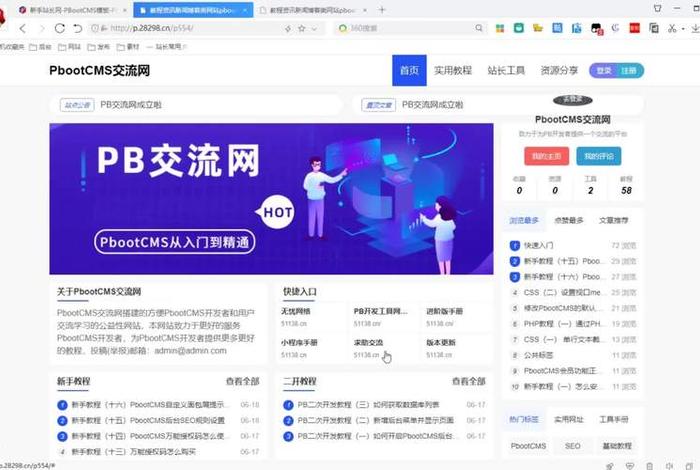Click the address bar showing p.28298.cn
This screenshot has width=700, height=470.
188,28
